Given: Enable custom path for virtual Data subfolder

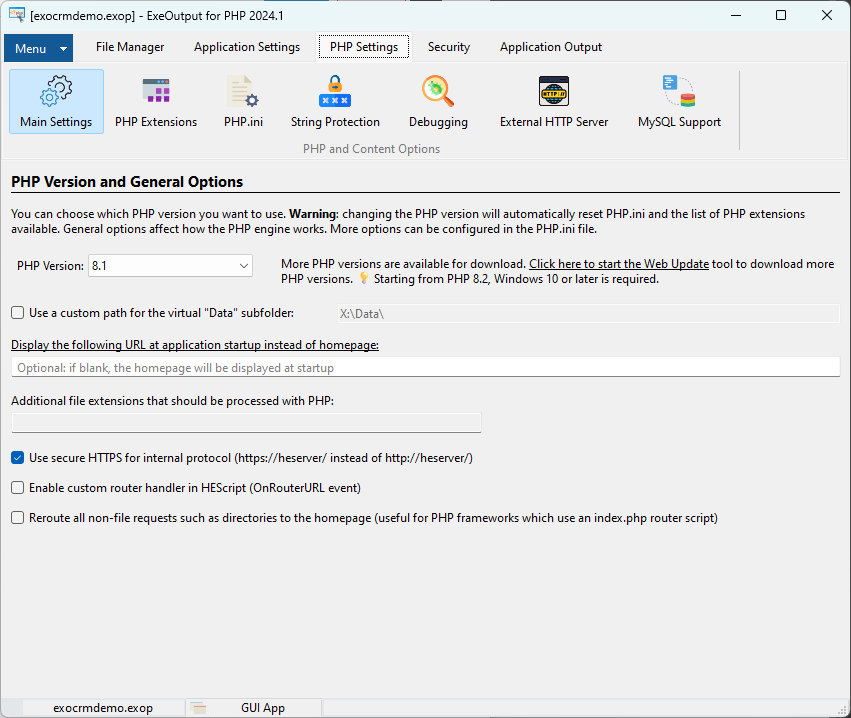Looking at the screenshot, I should pyautogui.click(x=17, y=312).
